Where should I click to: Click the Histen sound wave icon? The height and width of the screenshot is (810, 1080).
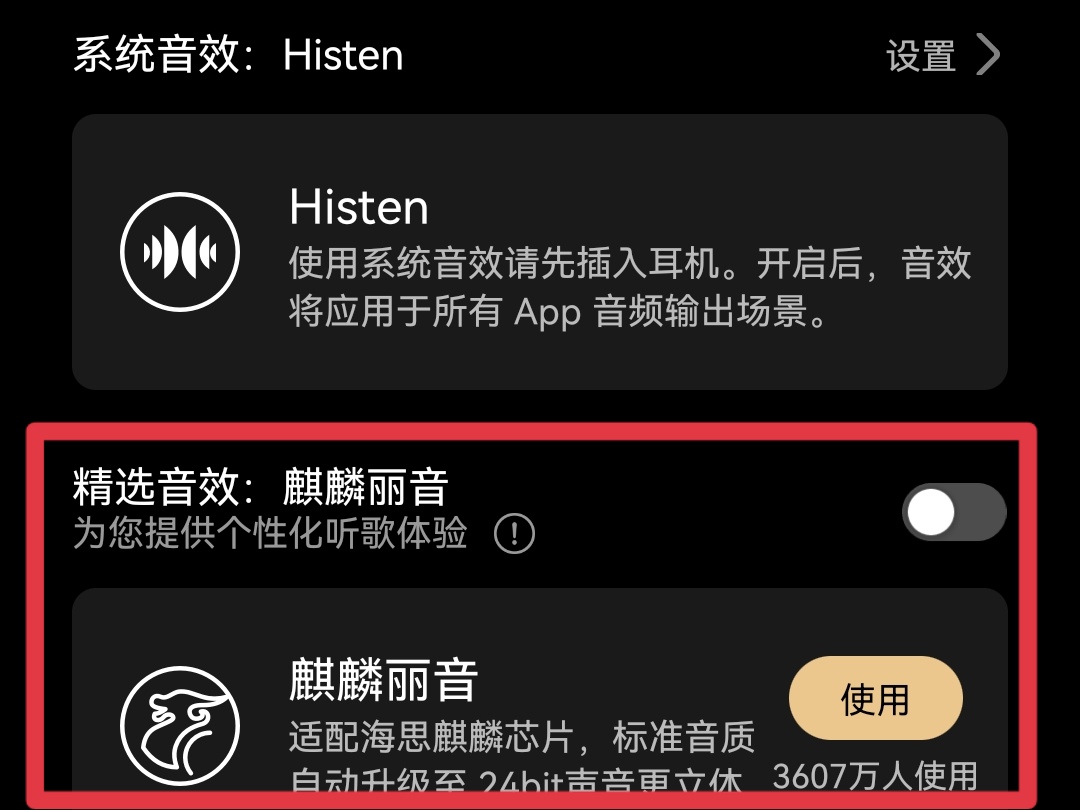coord(180,252)
